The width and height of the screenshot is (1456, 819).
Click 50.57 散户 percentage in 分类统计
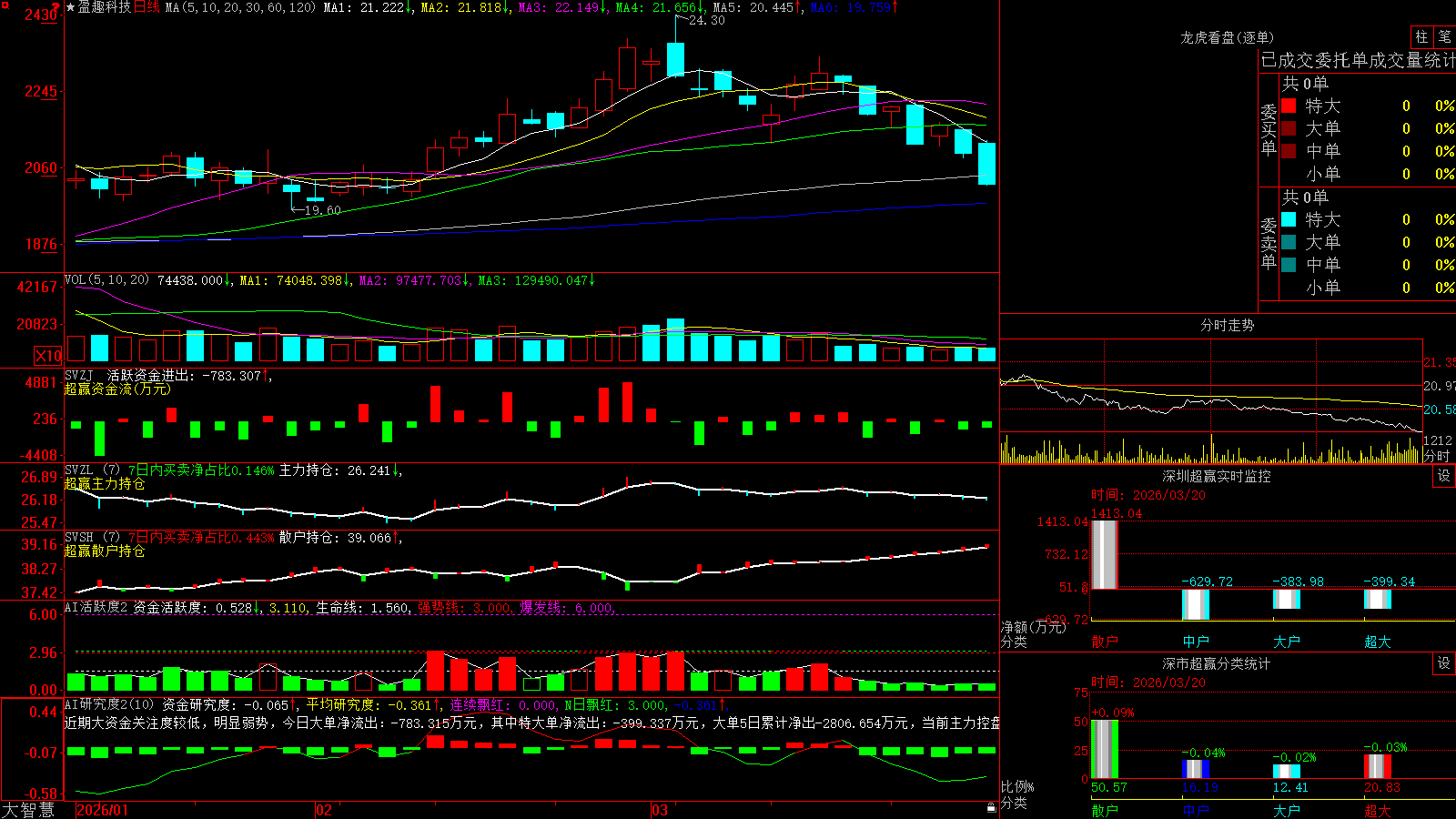[x=1108, y=787]
